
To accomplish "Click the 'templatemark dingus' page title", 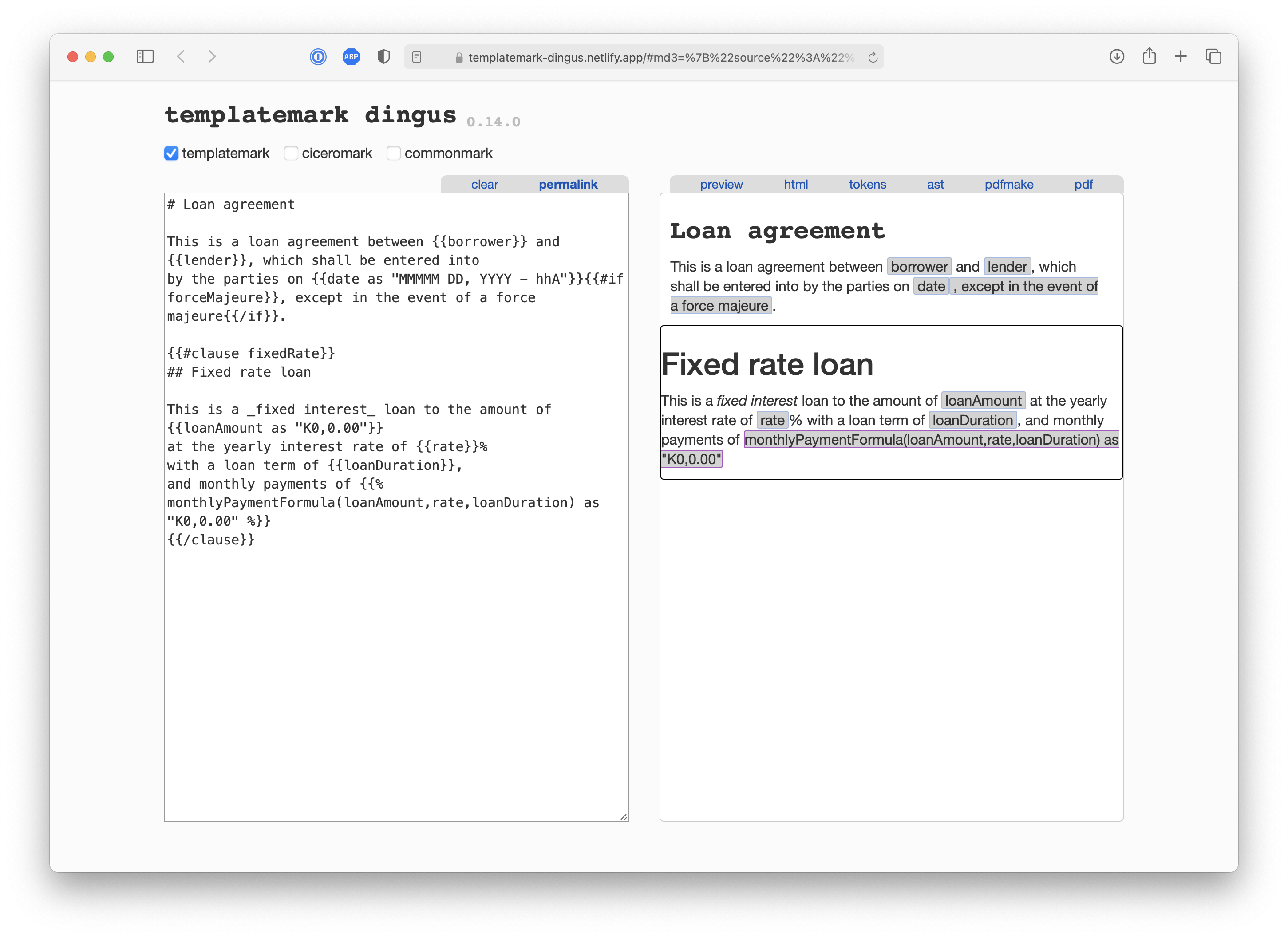I will pos(310,114).
